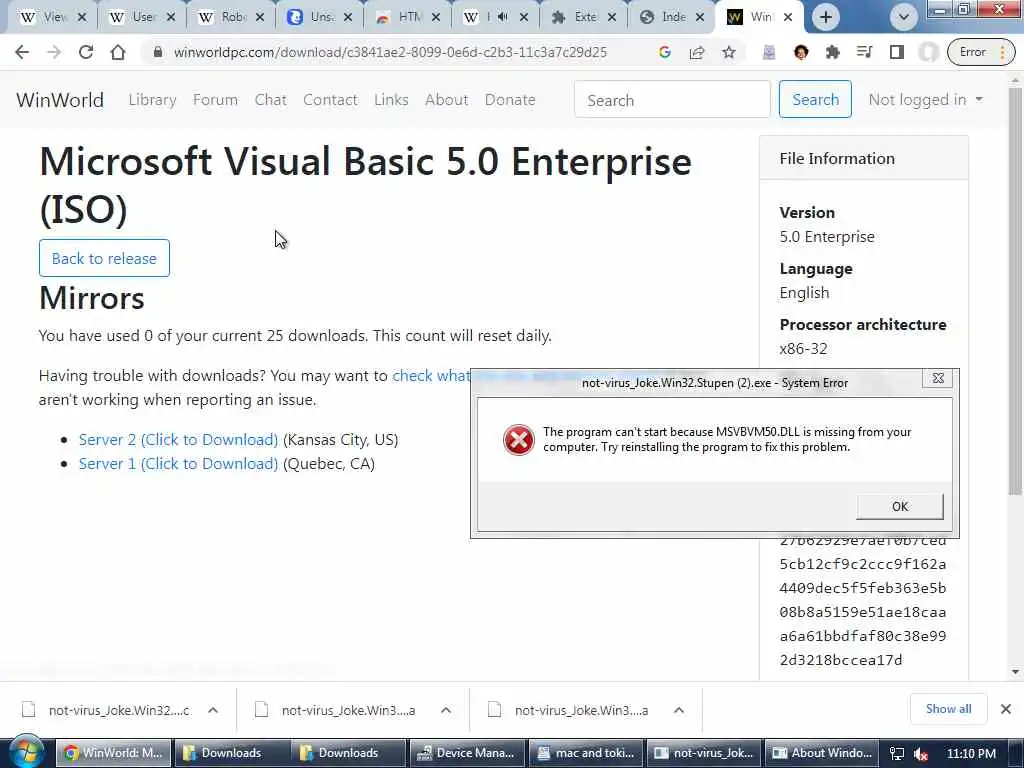The width and height of the screenshot is (1024, 768).
Task: Click the muted volume tray icon
Action: click(921, 754)
